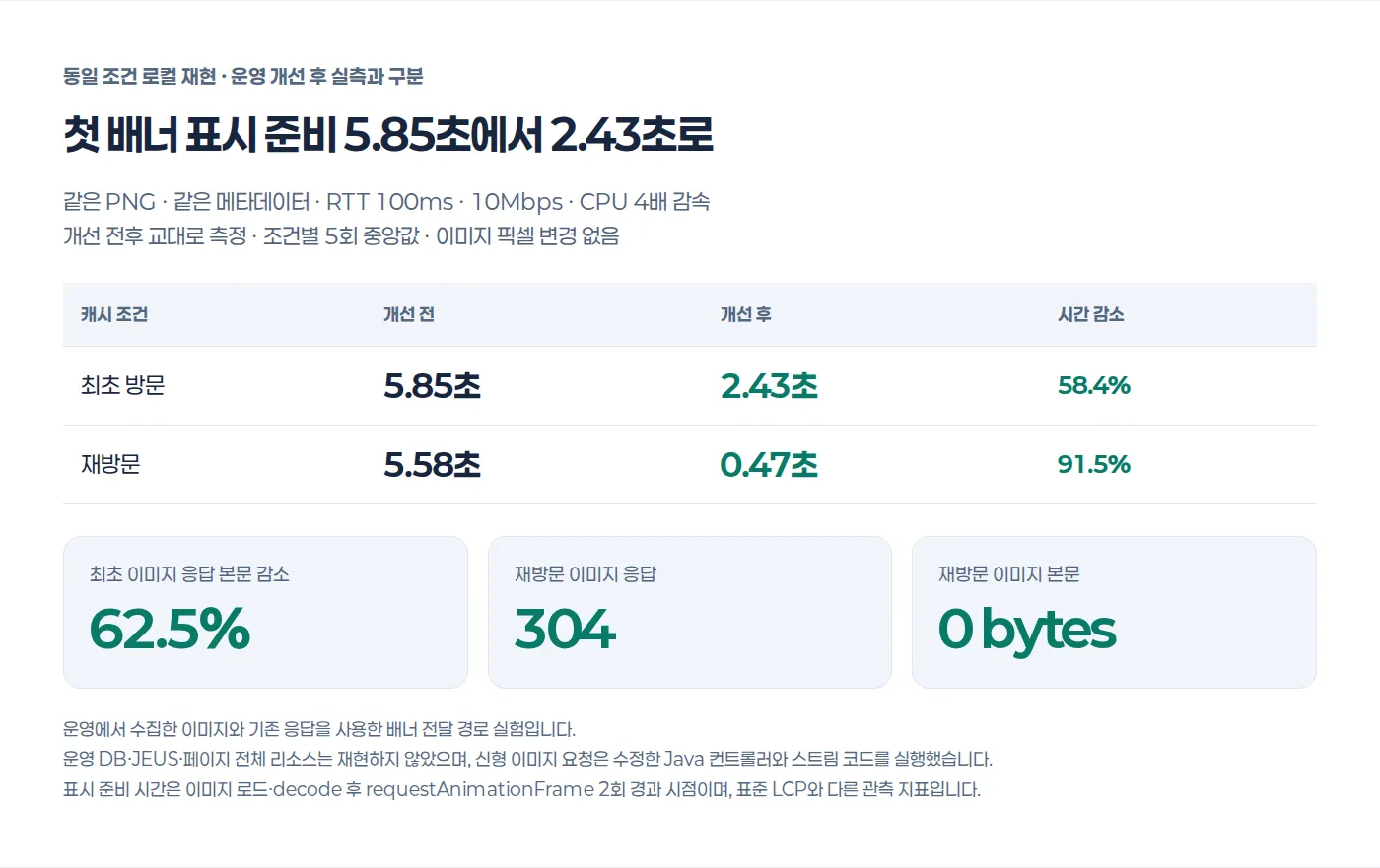The height and width of the screenshot is (868, 1380).
Task: Click the '캐시 조건' column header
Action: coord(114,314)
